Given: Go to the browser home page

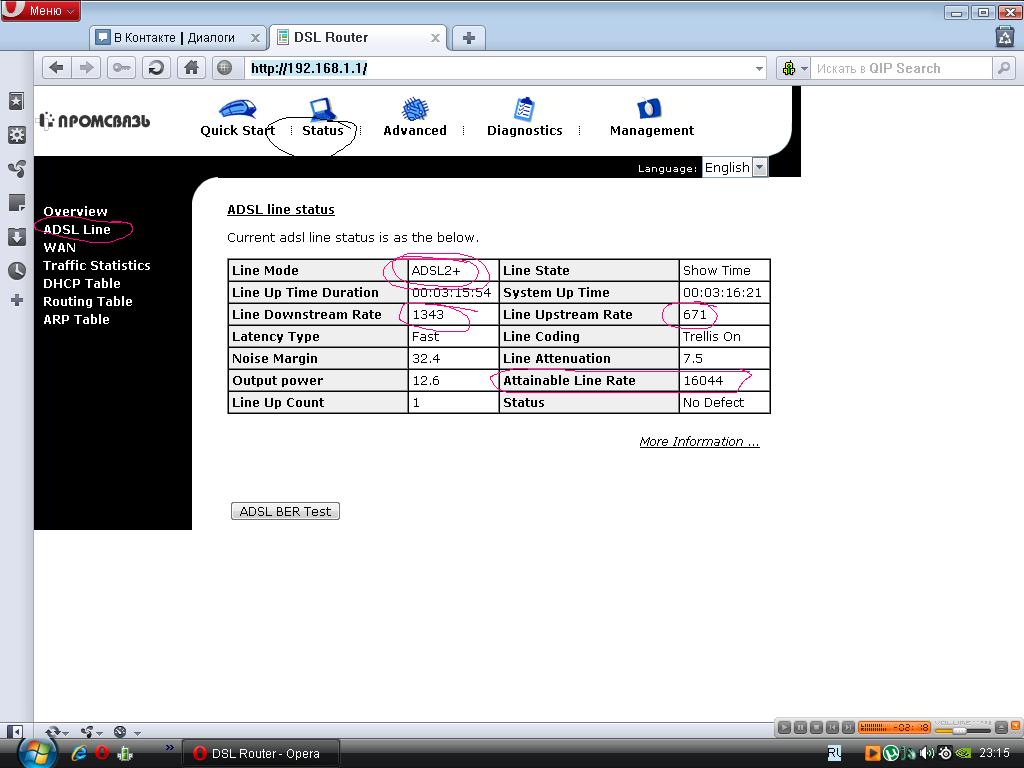Looking at the screenshot, I should point(191,68).
